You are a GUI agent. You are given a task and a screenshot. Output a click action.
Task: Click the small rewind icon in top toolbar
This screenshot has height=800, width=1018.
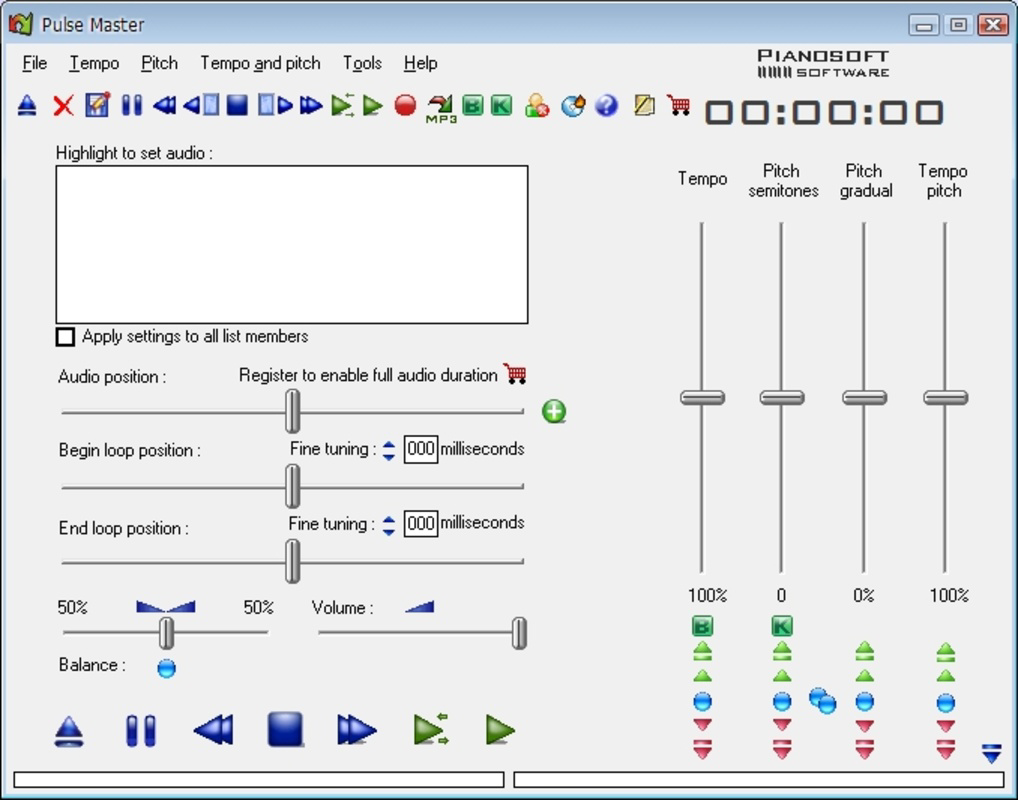[x=164, y=105]
